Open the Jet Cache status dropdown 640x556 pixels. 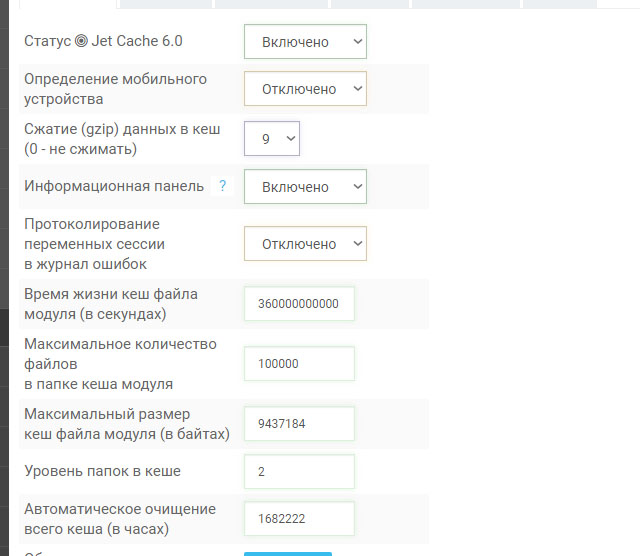coord(305,42)
